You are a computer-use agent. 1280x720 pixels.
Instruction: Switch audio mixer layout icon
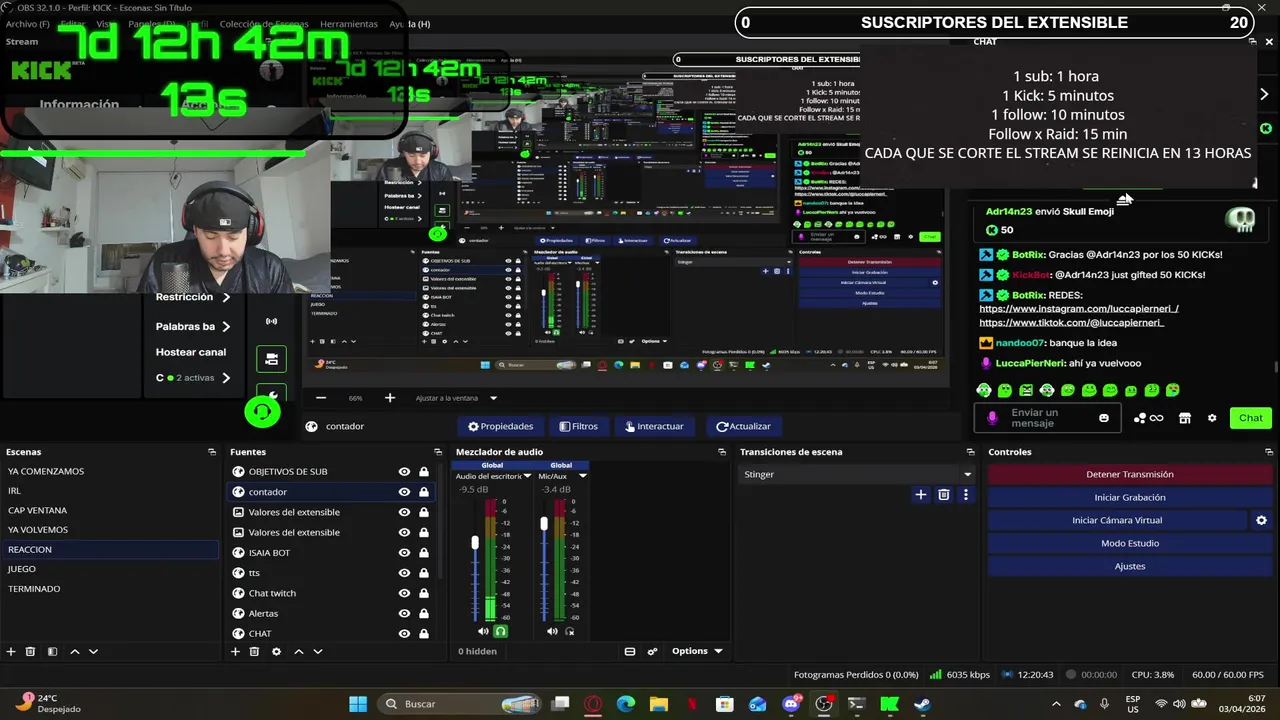[630, 651]
